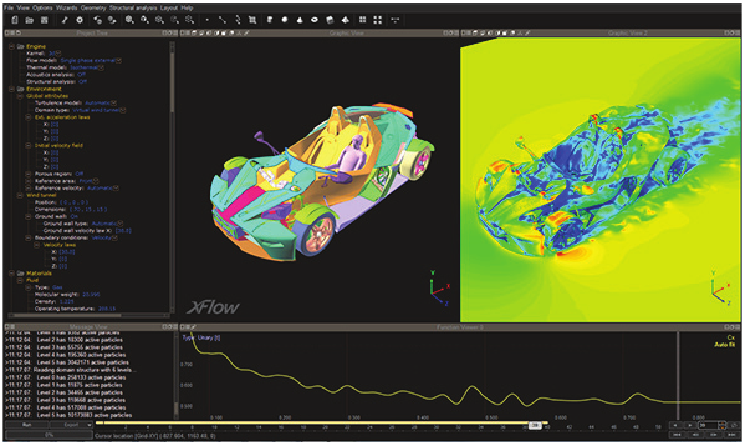The width and height of the screenshot is (746, 444).
Task: Open the Geometry menu
Action: pyautogui.click(x=93, y=8)
